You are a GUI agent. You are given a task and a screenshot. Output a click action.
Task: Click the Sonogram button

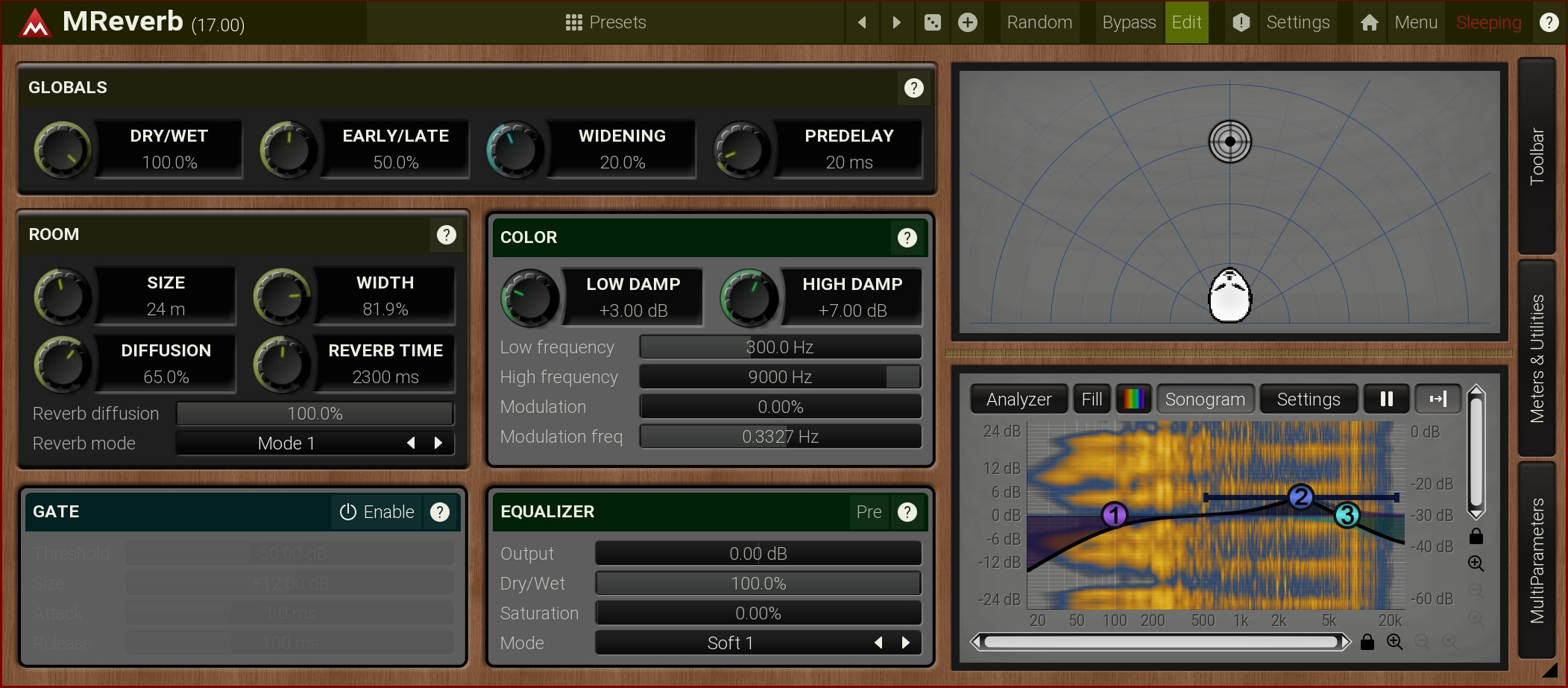1205,400
